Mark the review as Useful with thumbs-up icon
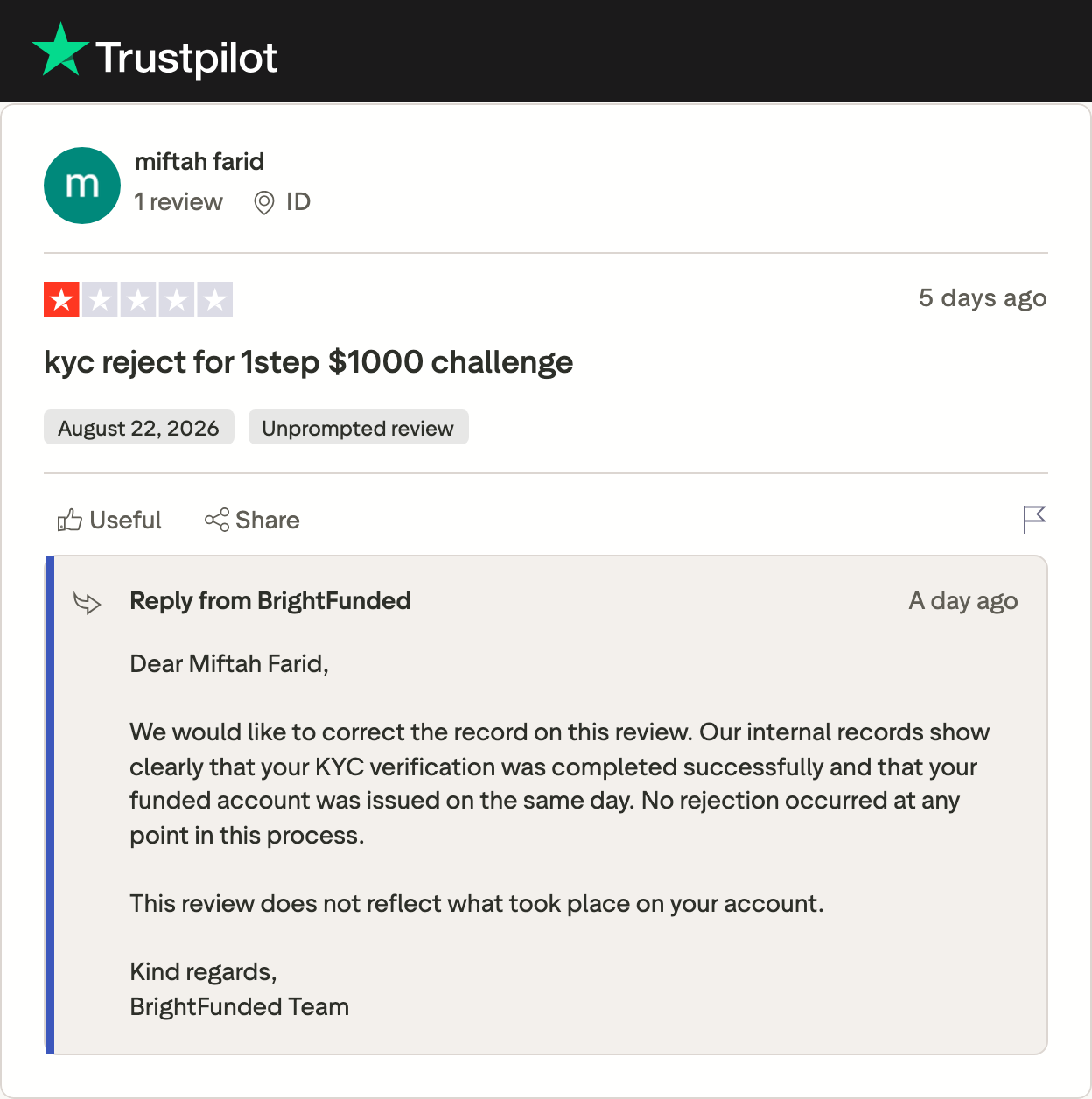The width and height of the screenshot is (1092, 1099). pos(70,521)
